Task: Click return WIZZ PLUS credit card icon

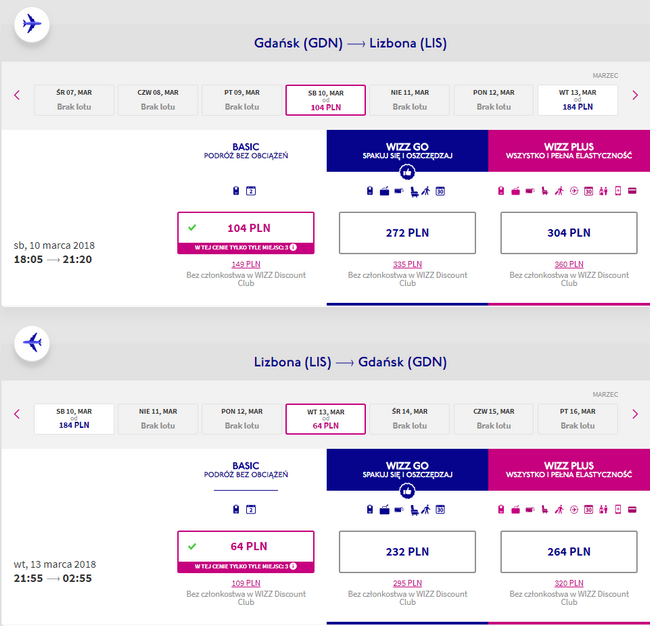Action: 632,510
